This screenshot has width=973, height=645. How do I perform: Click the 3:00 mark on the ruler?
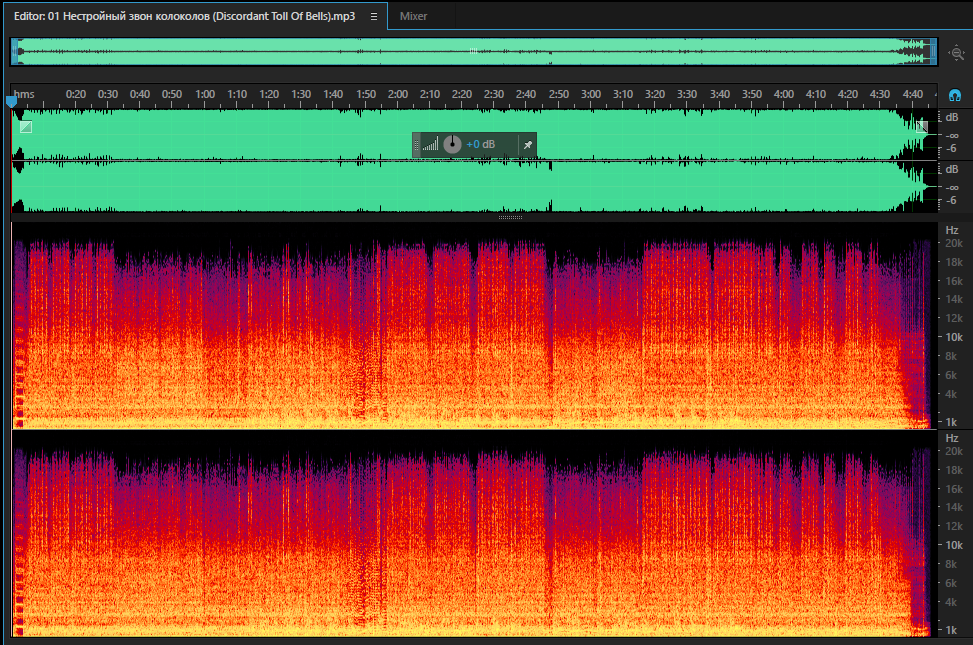click(x=591, y=94)
